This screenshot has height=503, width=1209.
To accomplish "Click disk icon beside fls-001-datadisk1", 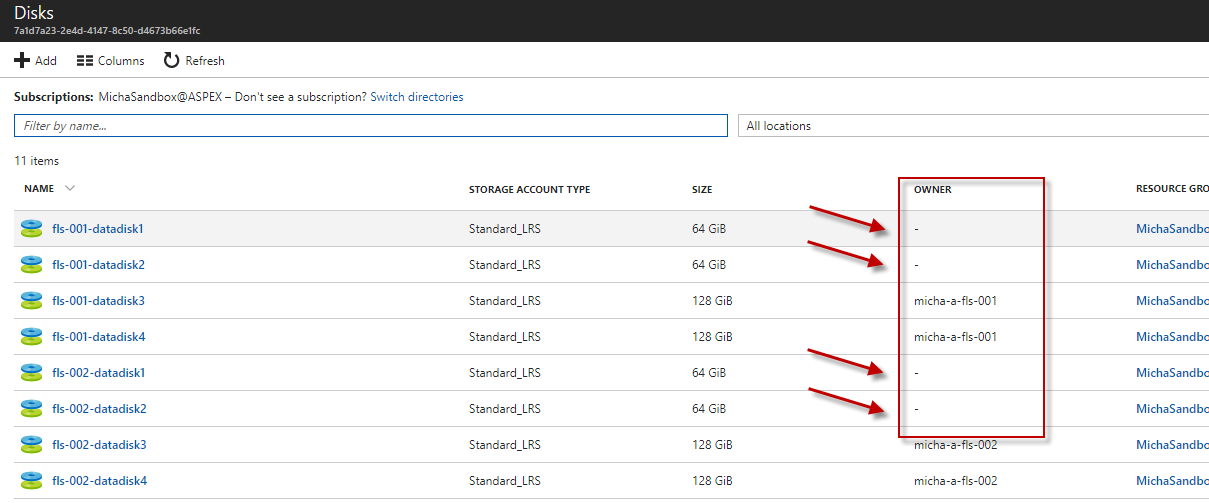I will [32, 229].
